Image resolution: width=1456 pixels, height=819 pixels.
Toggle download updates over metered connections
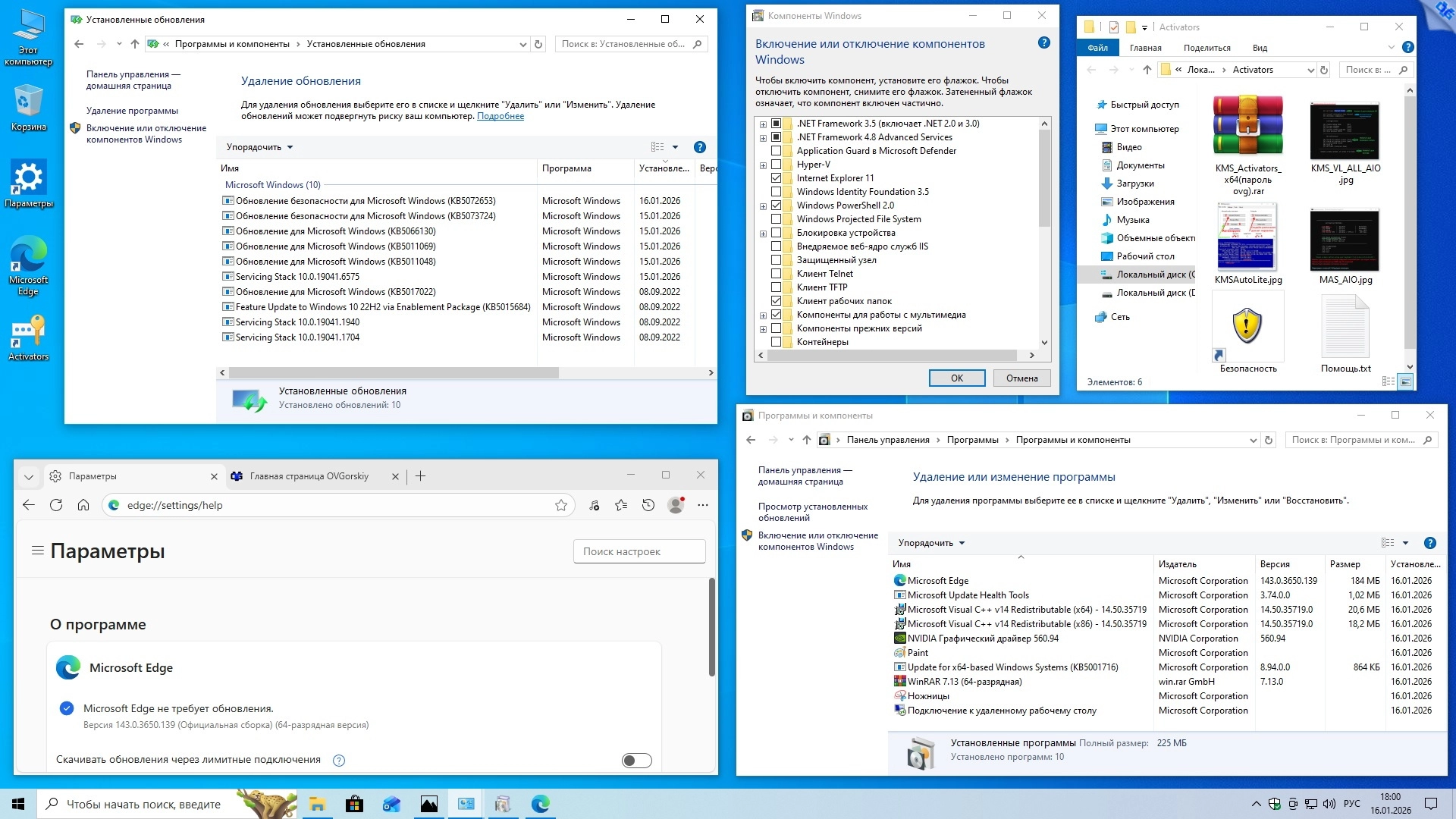click(636, 761)
